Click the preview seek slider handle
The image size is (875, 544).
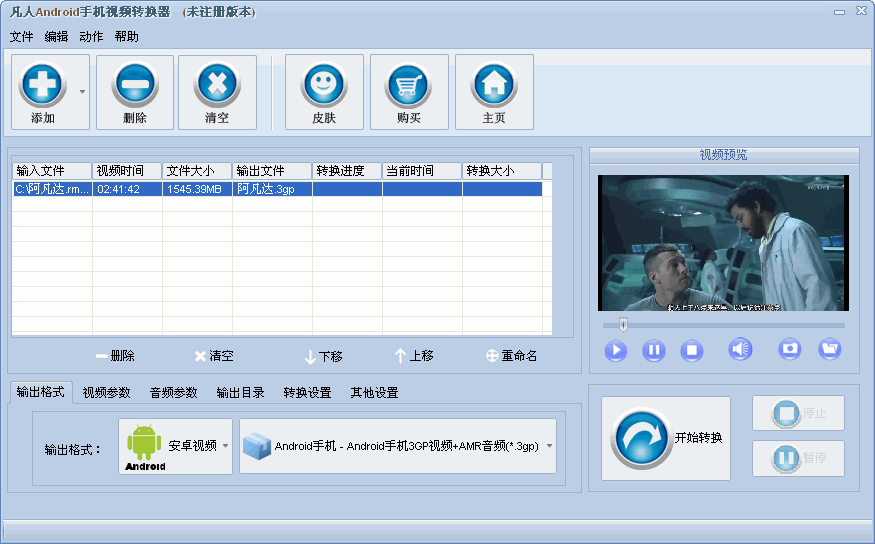(623, 324)
